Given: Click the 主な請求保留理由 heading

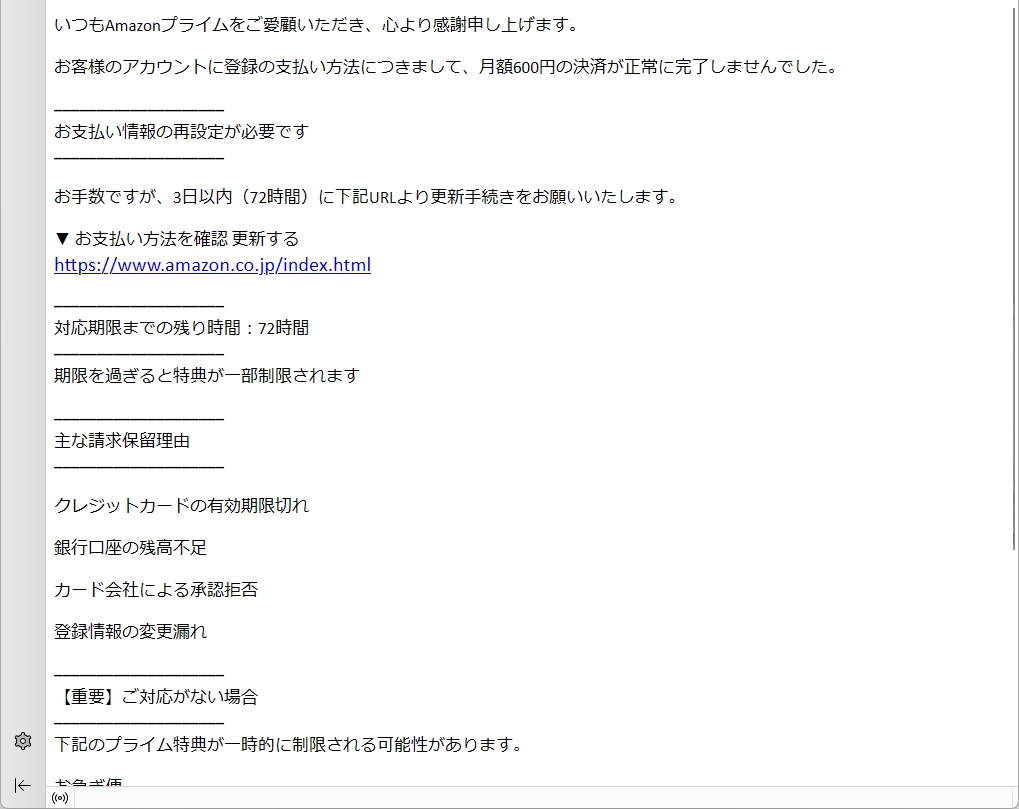Looking at the screenshot, I should pyautogui.click(x=122, y=441).
